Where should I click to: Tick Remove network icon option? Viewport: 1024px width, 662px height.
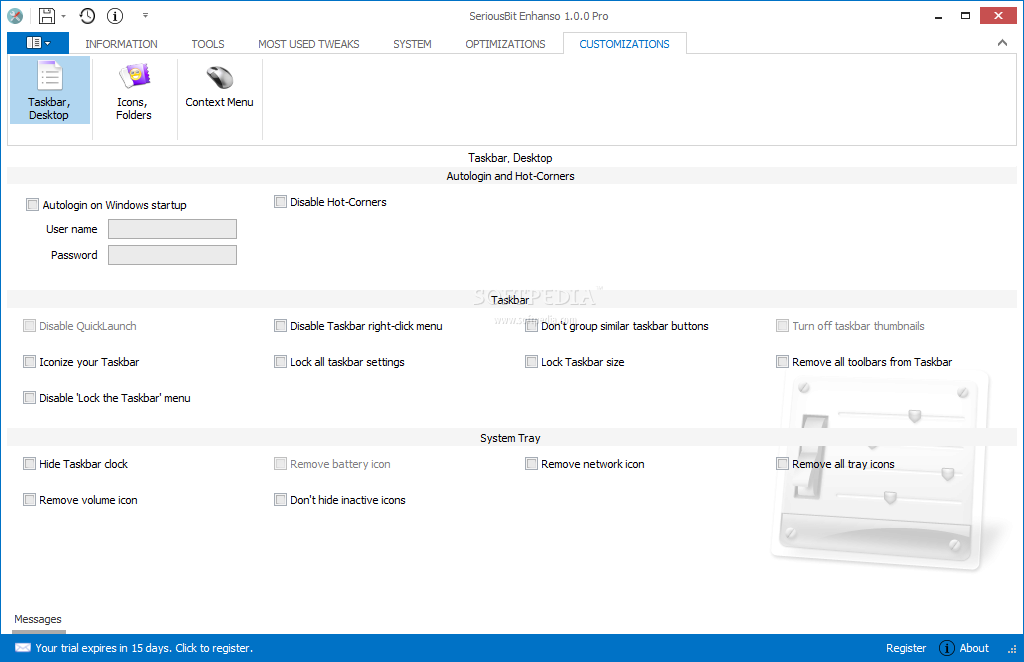point(532,464)
